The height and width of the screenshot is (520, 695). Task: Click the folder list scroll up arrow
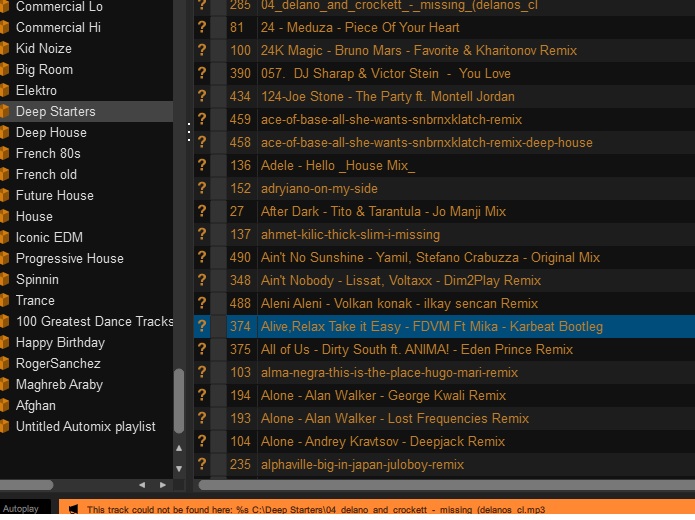[x=179, y=449]
